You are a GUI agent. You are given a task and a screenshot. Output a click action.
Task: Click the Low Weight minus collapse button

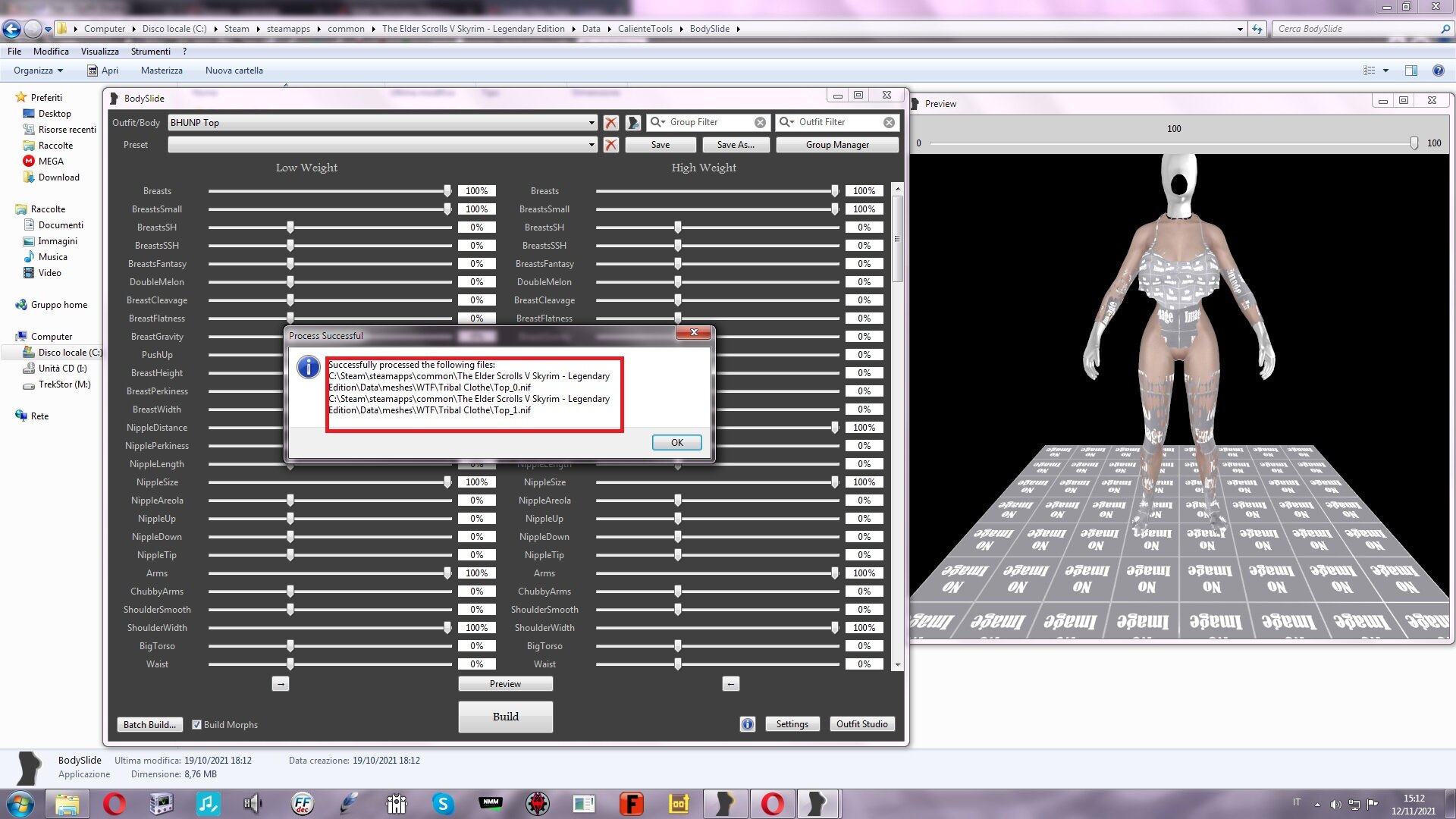coord(281,684)
